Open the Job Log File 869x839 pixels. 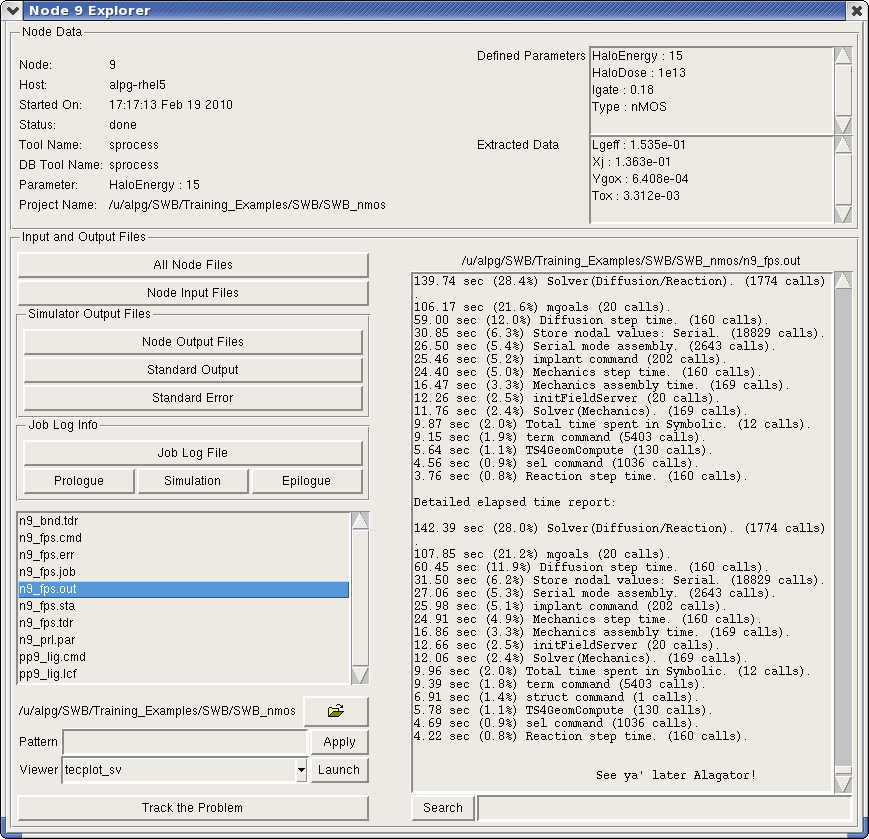click(193, 453)
